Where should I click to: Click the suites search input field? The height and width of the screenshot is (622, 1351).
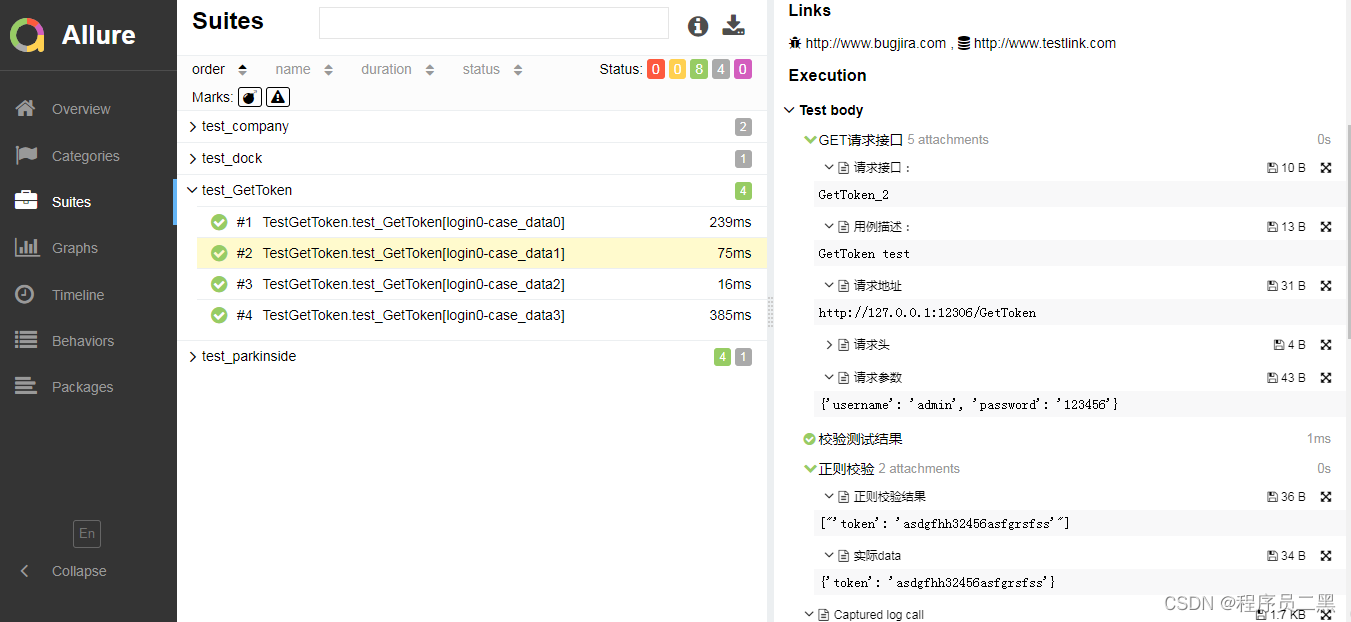[494, 23]
